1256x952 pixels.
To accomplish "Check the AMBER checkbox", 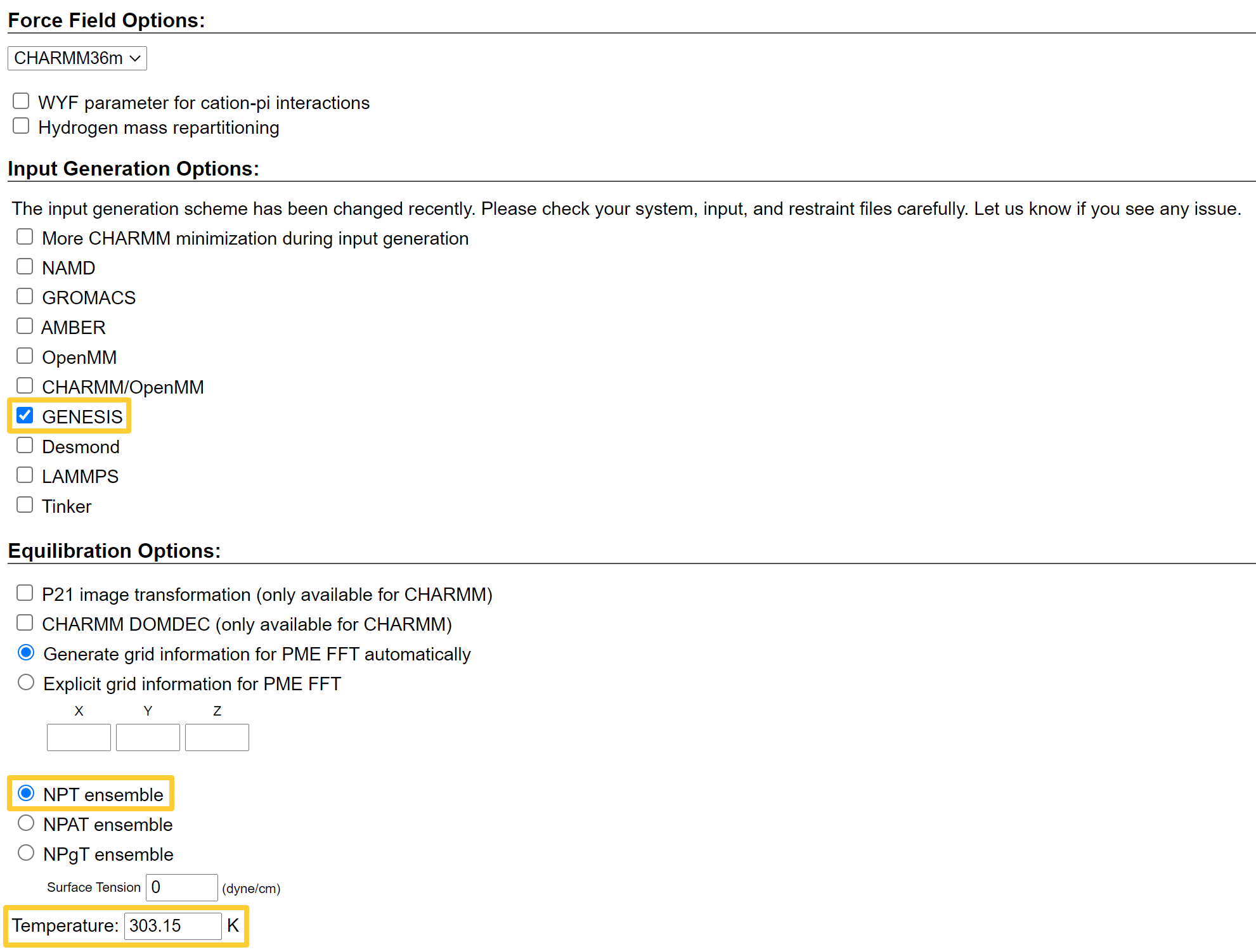I will pyautogui.click(x=25, y=326).
